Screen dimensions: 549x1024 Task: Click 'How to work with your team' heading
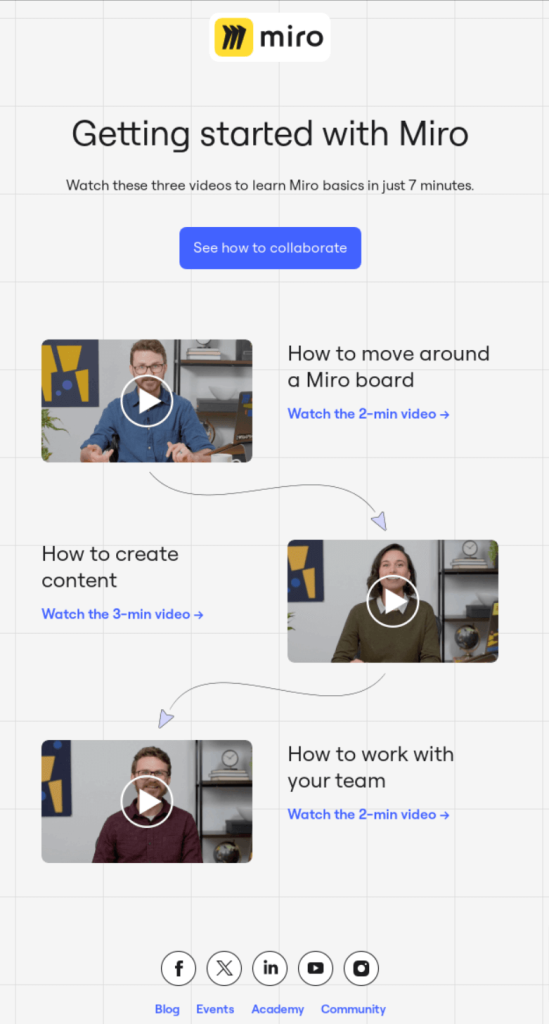click(x=371, y=767)
